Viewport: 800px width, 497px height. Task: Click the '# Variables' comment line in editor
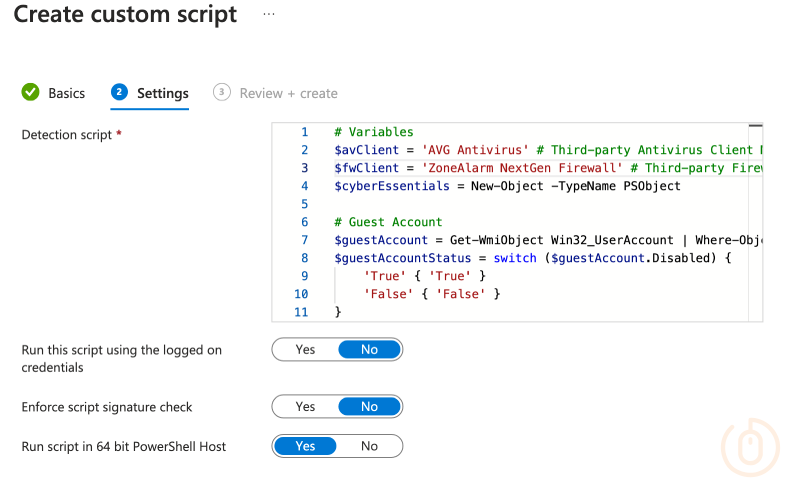[x=373, y=132]
